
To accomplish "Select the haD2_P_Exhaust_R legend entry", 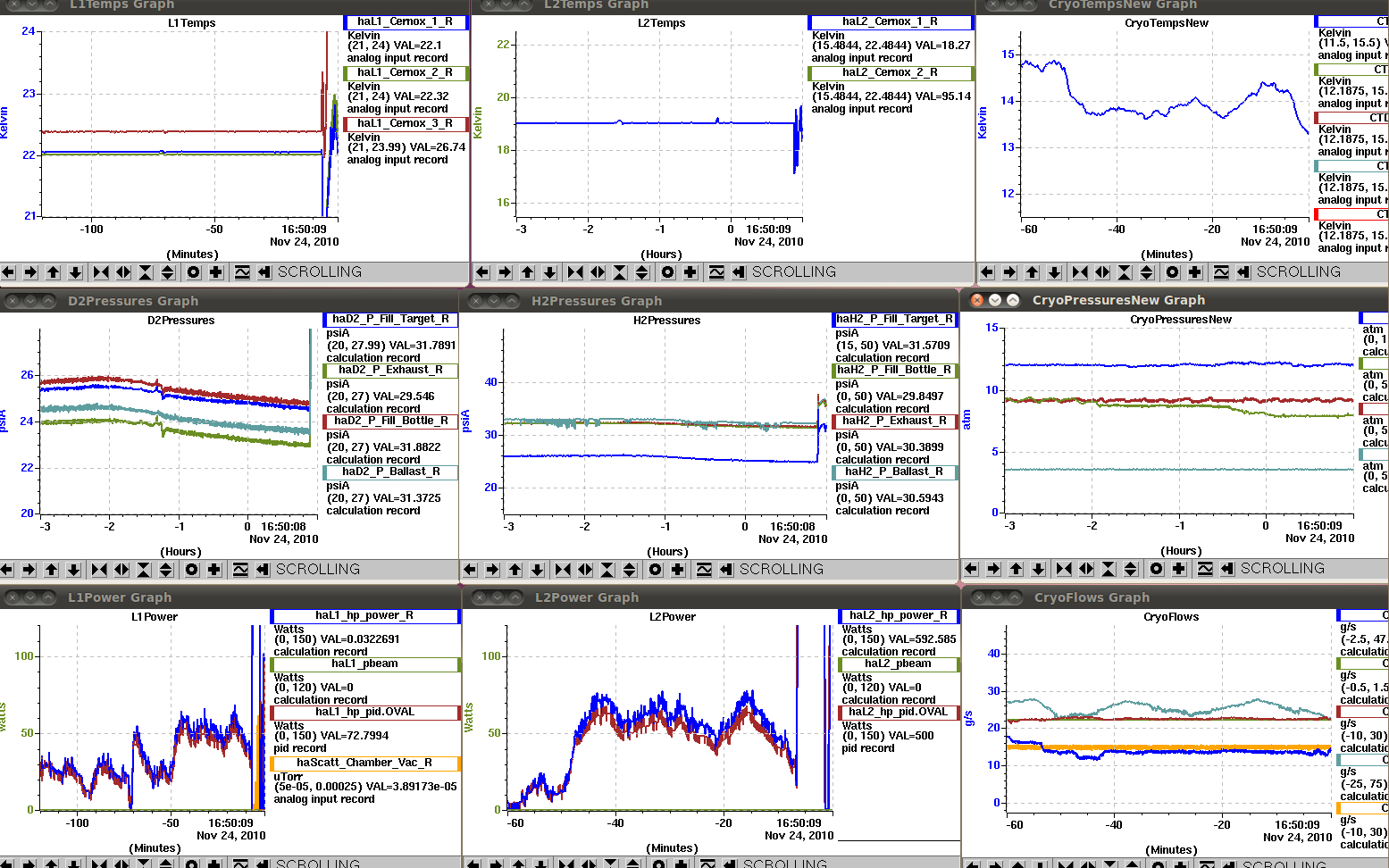I will (x=390, y=371).
